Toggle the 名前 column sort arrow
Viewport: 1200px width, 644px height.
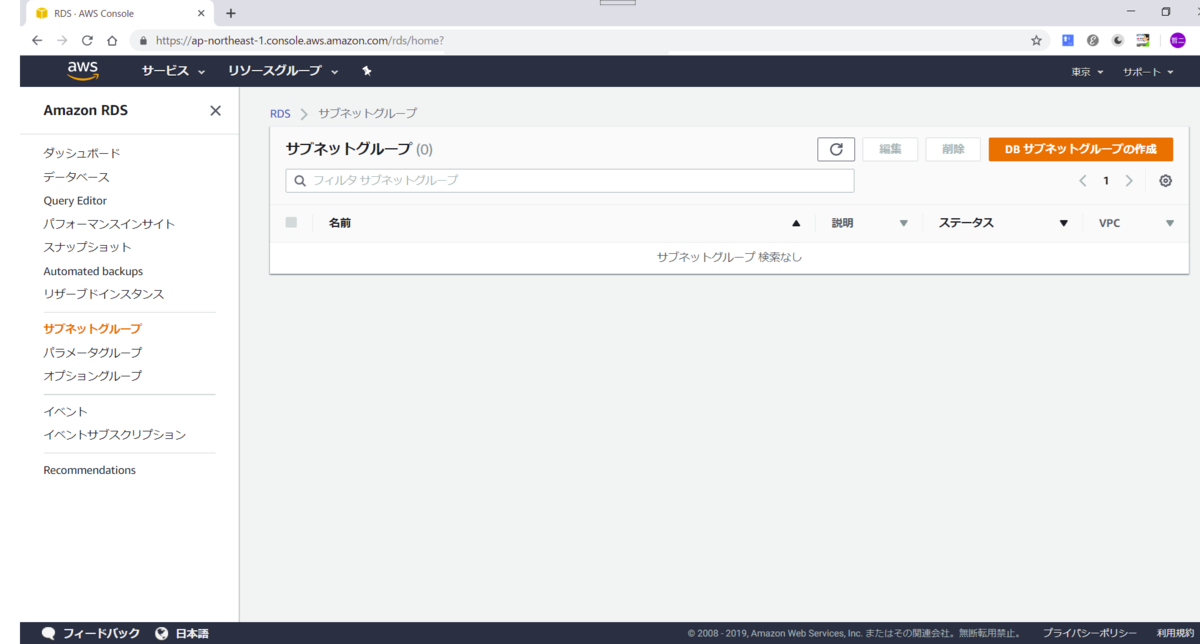(794, 222)
